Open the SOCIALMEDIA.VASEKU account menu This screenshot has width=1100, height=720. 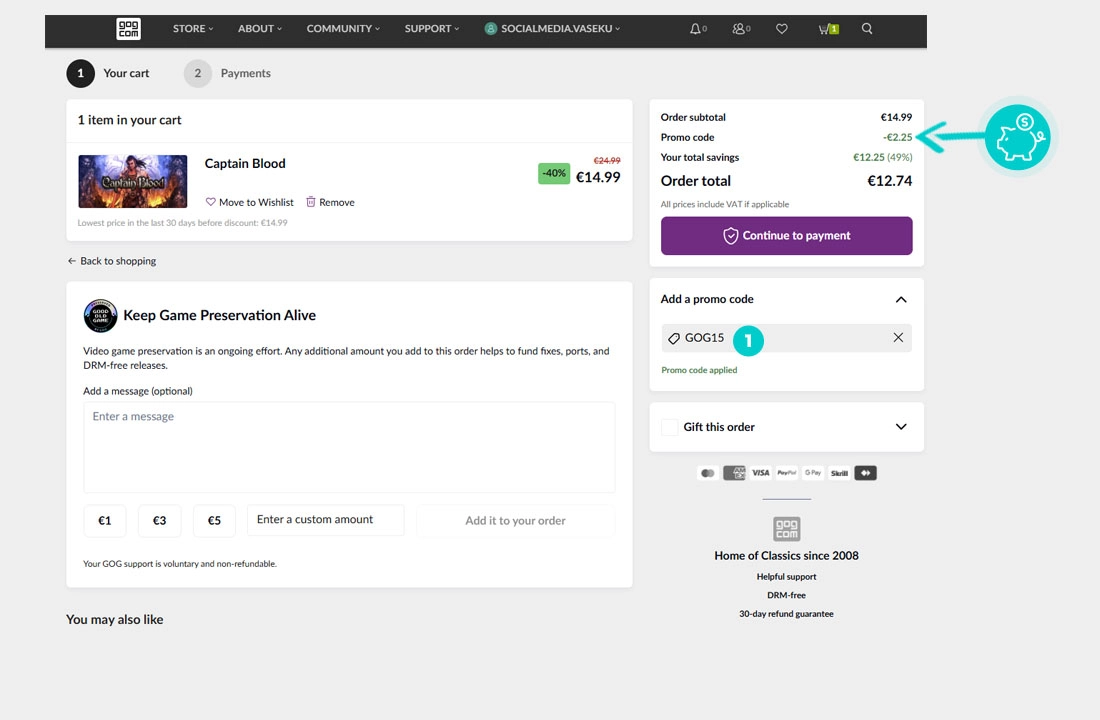click(x=552, y=29)
